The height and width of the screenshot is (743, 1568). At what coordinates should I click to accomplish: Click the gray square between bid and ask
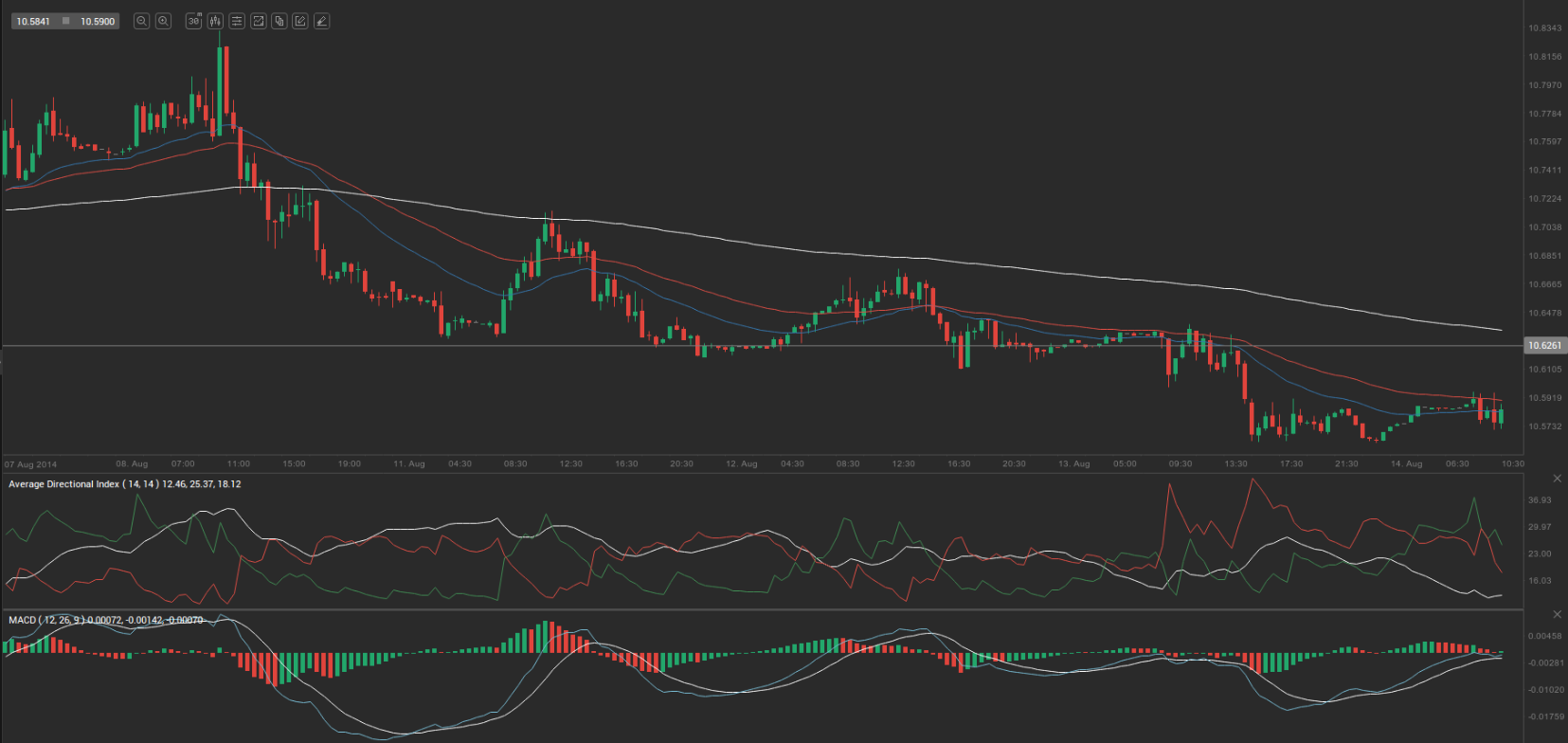coord(65,21)
